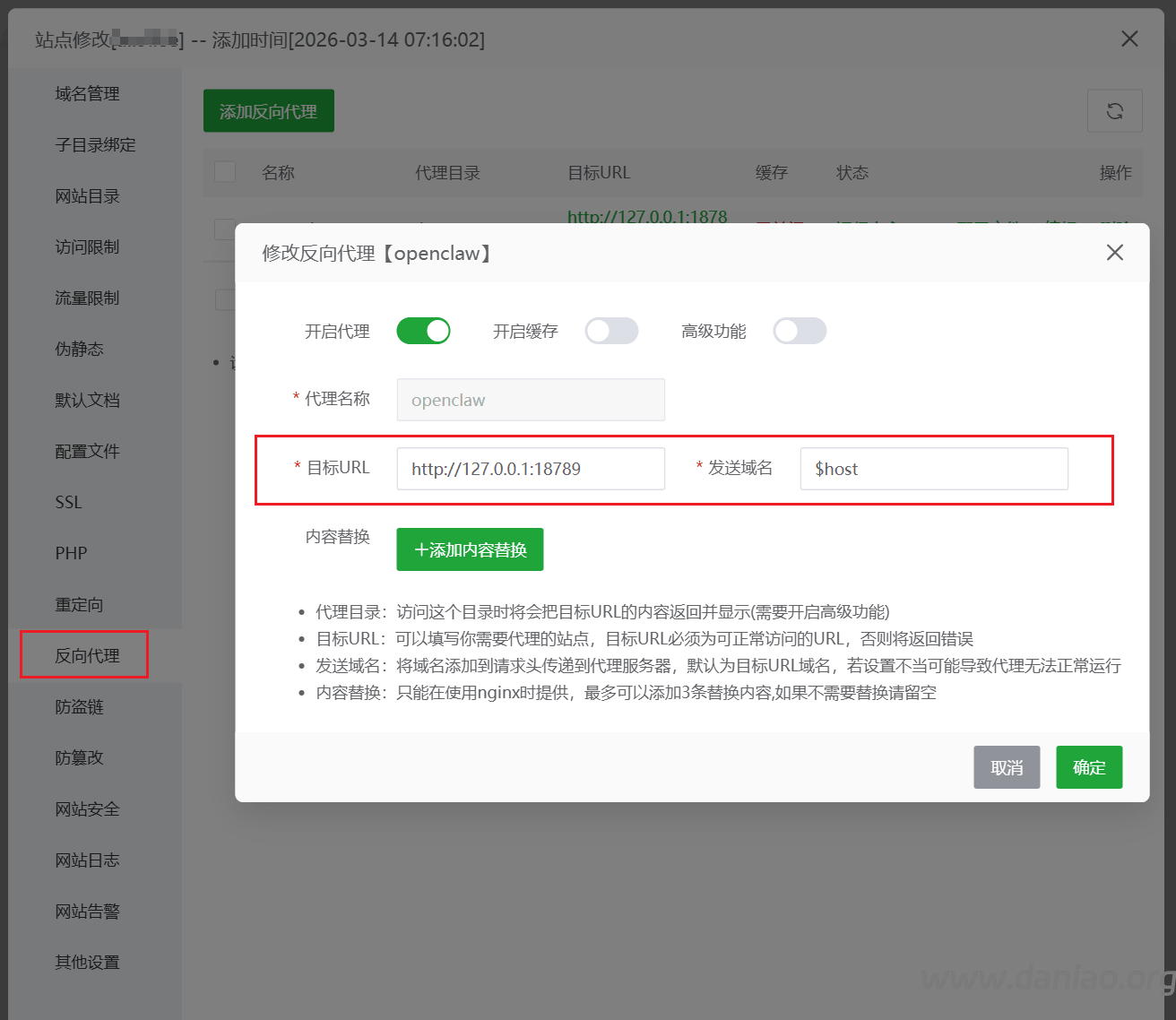
Task: Disable the 开启代理 switch
Action: pos(423,331)
